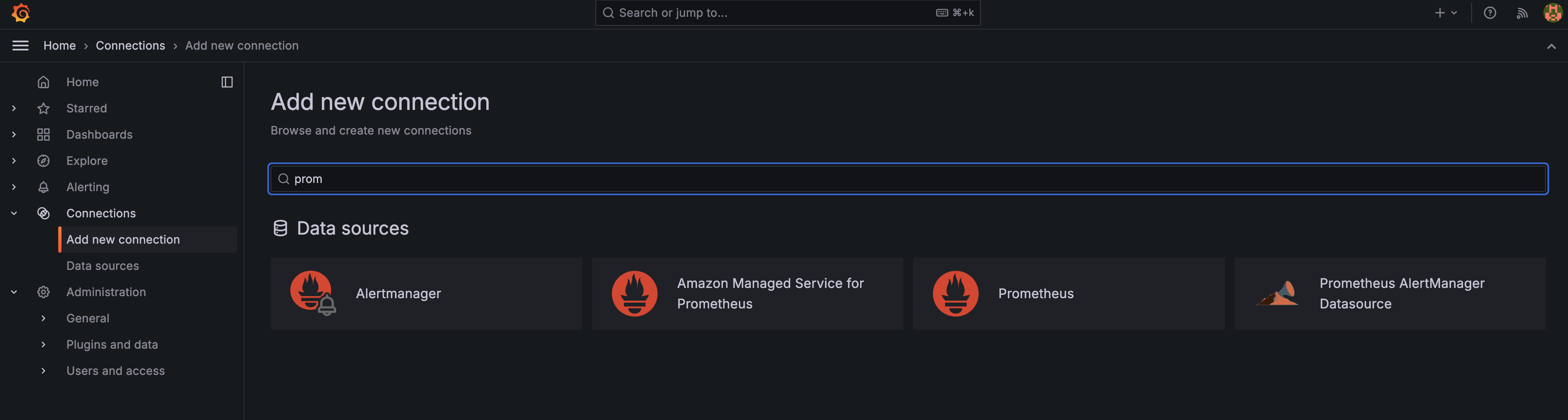This screenshot has height=420, width=1568.
Task: Expand the Dashboards section chevron
Action: [14, 135]
